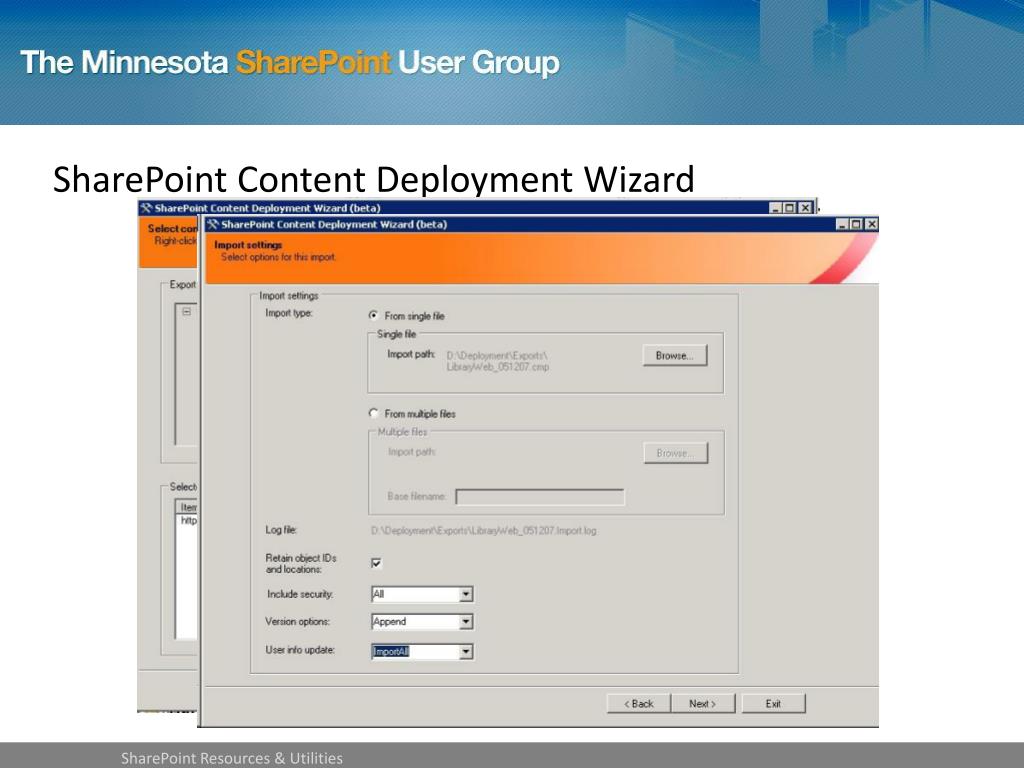Click the 'Next >' button
The height and width of the screenshot is (768, 1024).
[703, 703]
